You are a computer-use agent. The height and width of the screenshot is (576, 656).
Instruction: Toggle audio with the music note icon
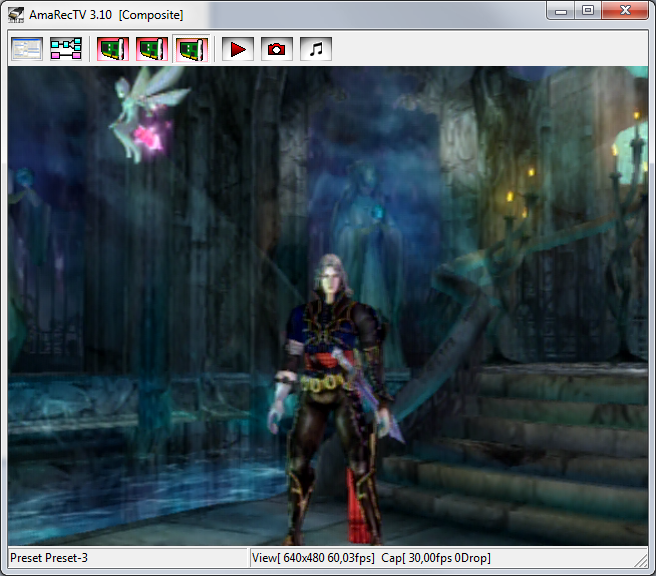[x=315, y=49]
